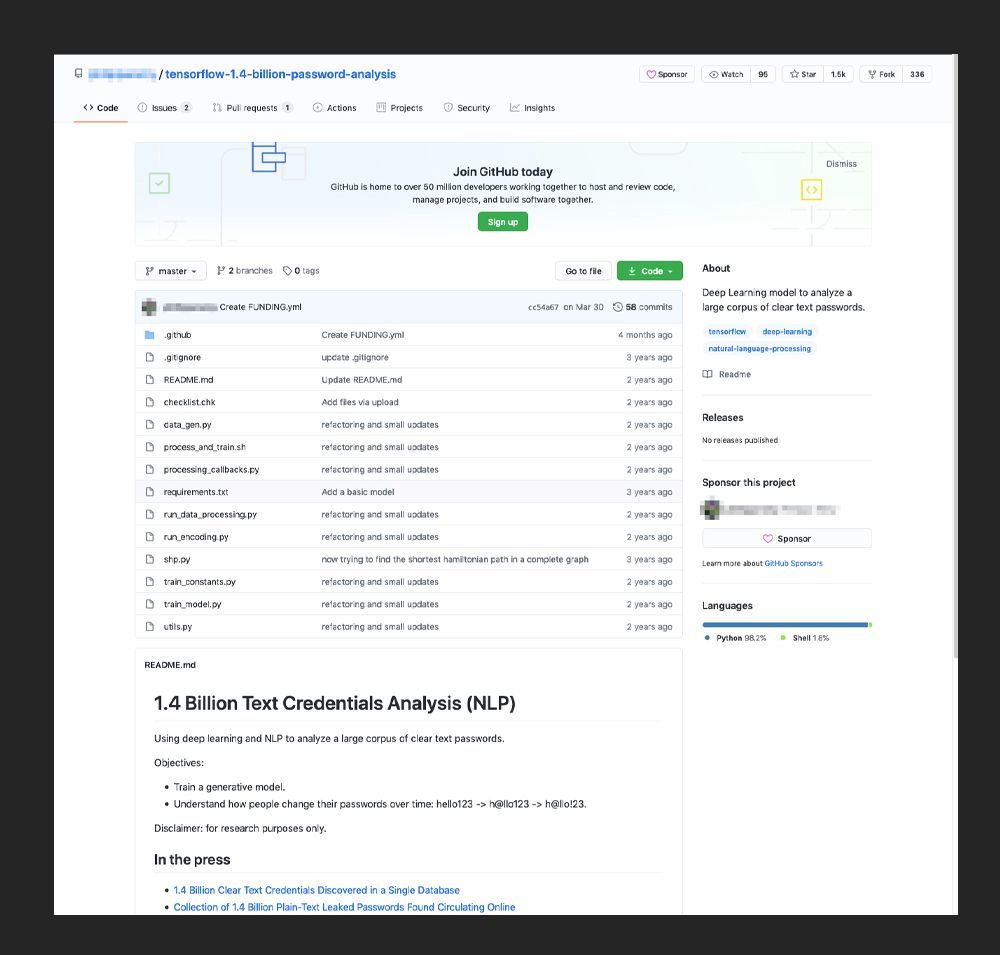Image resolution: width=1000 pixels, height=955 pixels.
Task: Open the train_model.py file
Action: coord(192,604)
